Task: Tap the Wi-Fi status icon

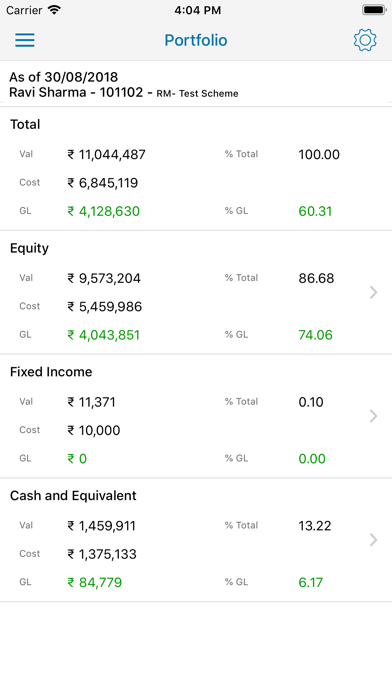Action: click(54, 10)
